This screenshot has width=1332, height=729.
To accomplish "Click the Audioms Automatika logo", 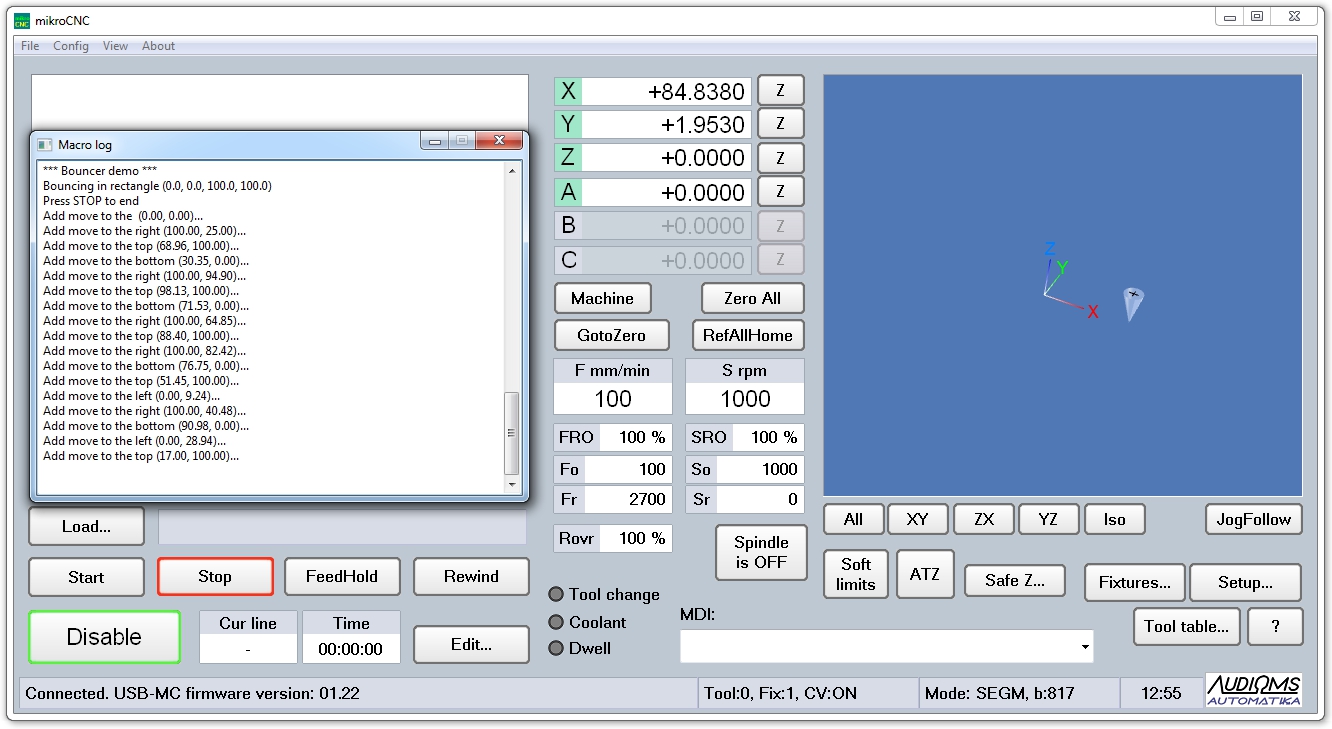I will 1253,690.
